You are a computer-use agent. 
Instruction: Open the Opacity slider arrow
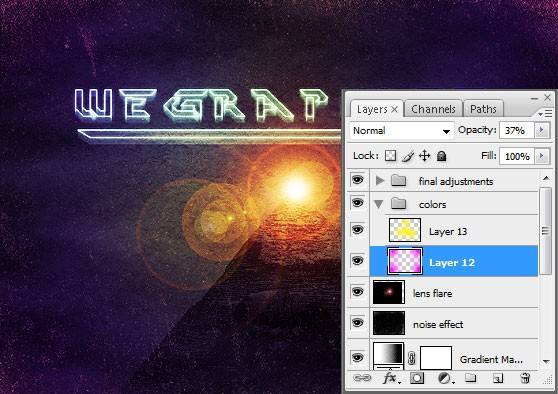pyautogui.click(x=542, y=130)
